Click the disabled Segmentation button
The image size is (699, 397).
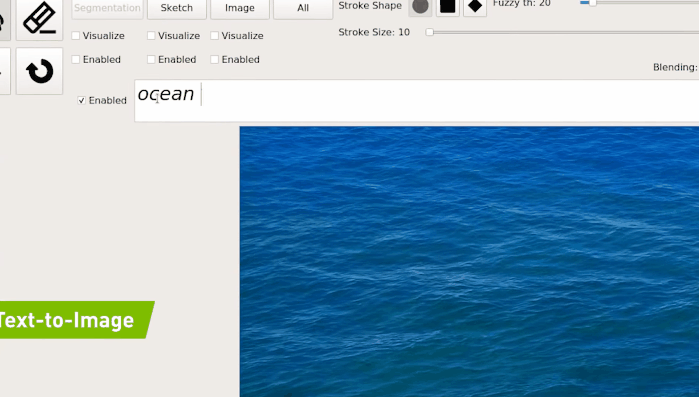pos(107,8)
